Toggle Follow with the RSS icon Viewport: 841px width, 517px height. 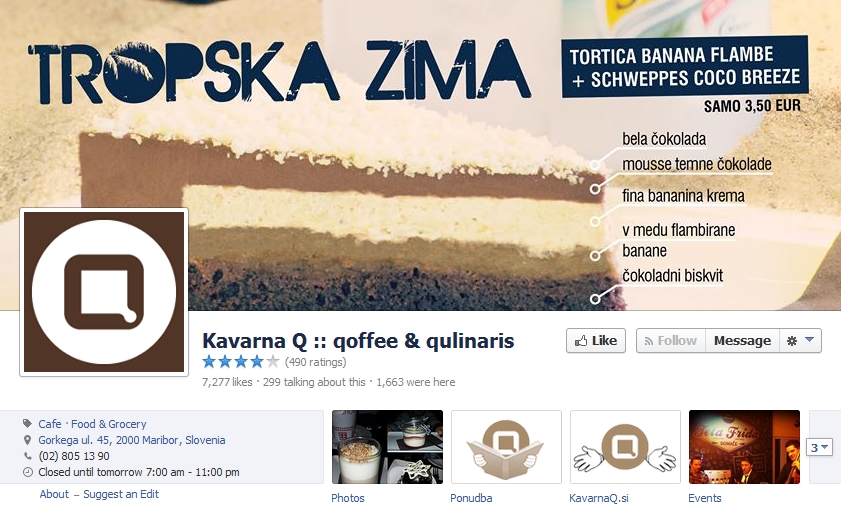click(671, 341)
